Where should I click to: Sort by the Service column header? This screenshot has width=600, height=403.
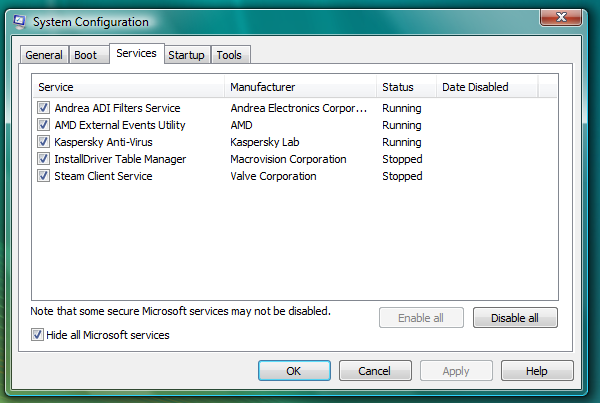click(129, 87)
